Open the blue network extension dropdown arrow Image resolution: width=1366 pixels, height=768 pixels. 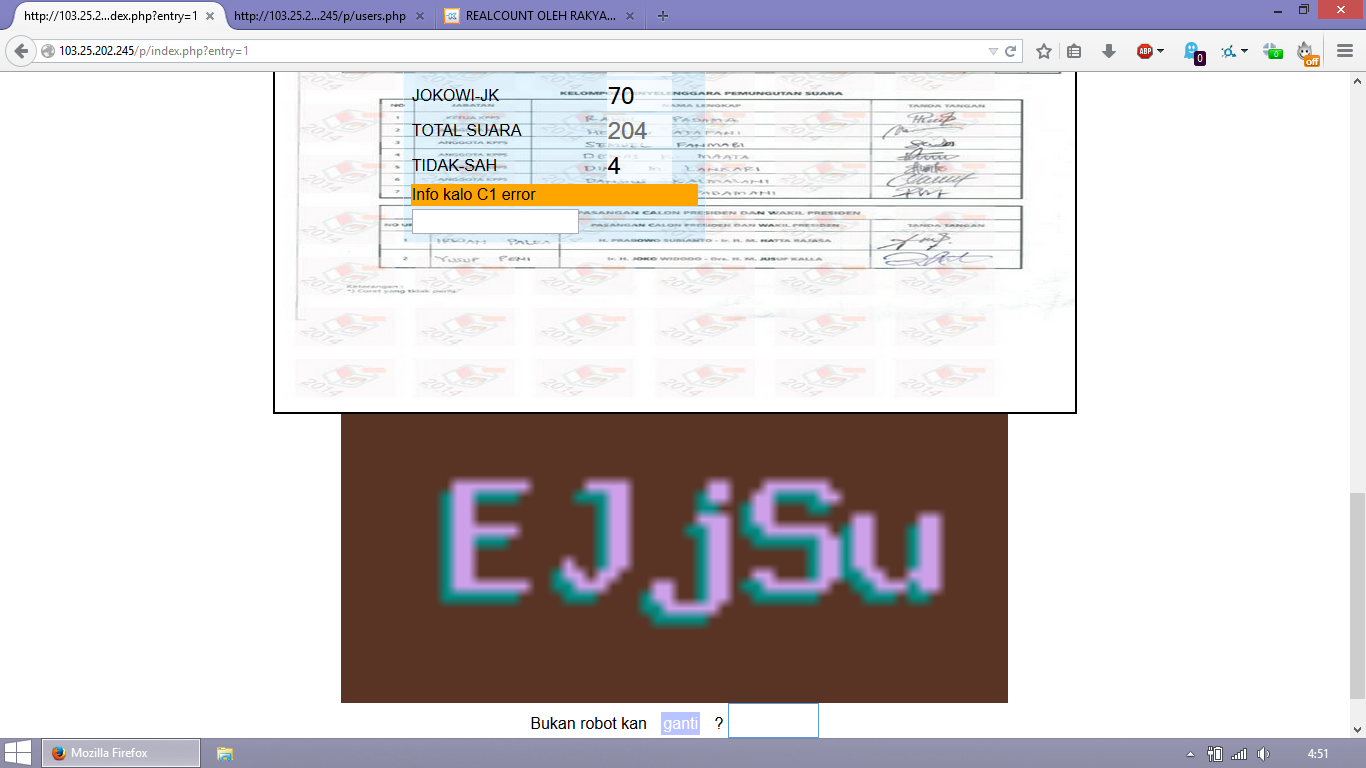coord(1244,51)
